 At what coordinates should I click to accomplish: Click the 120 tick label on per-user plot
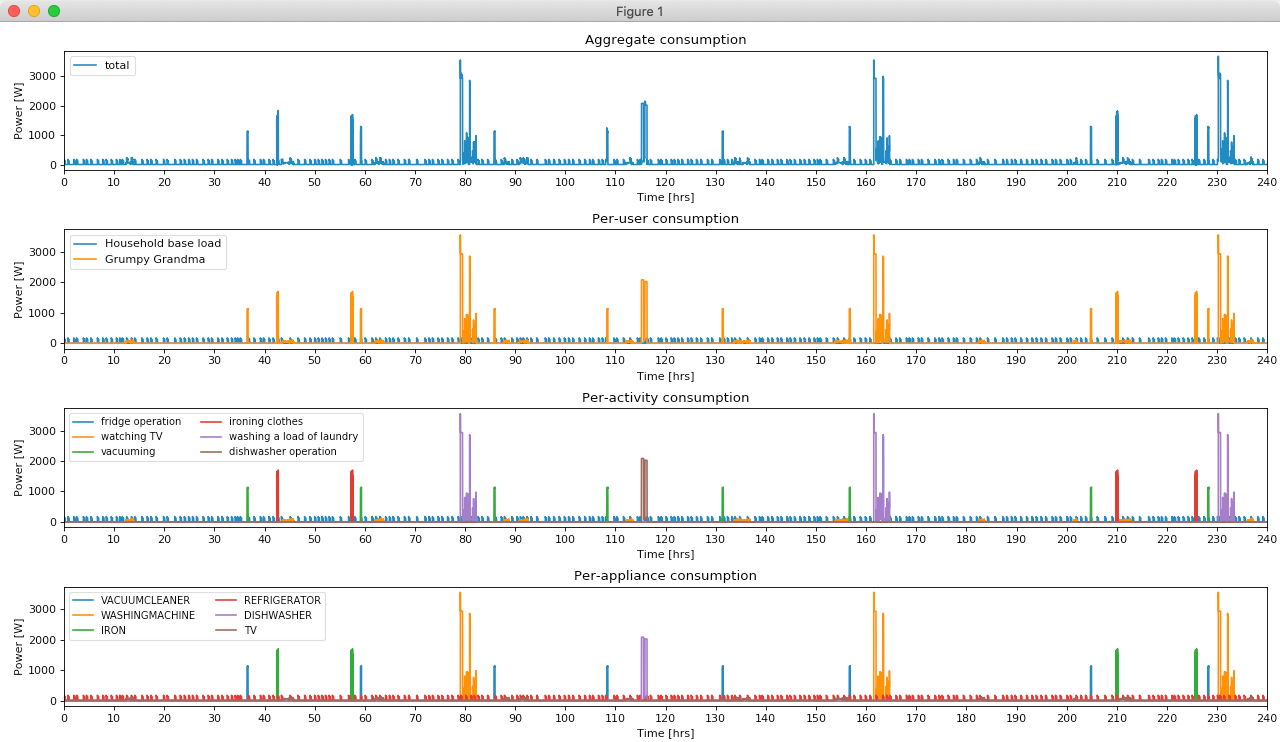click(665, 359)
